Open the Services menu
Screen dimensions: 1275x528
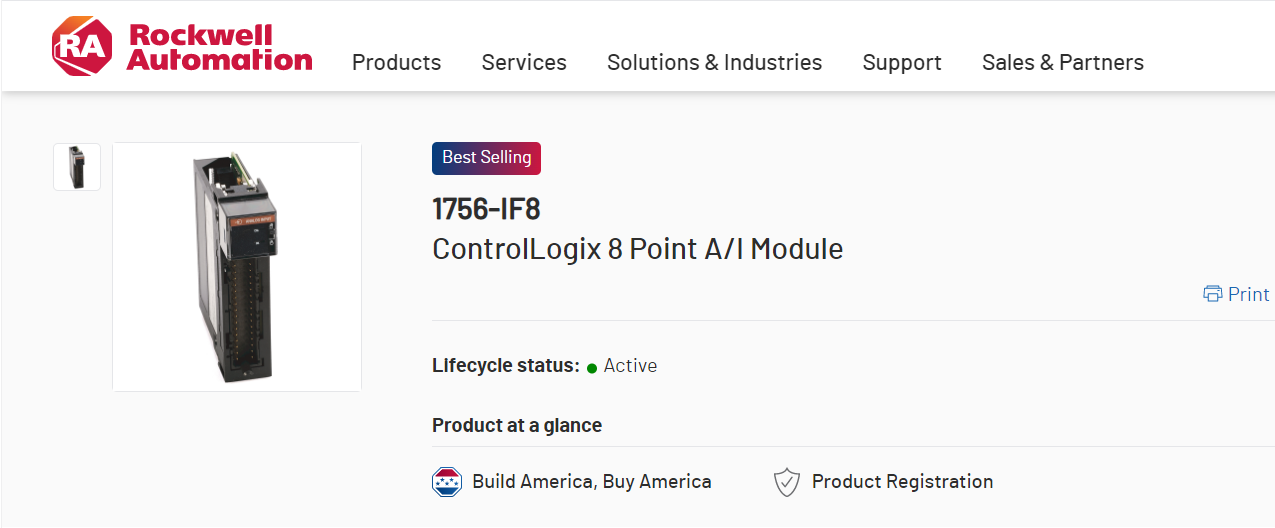(524, 62)
